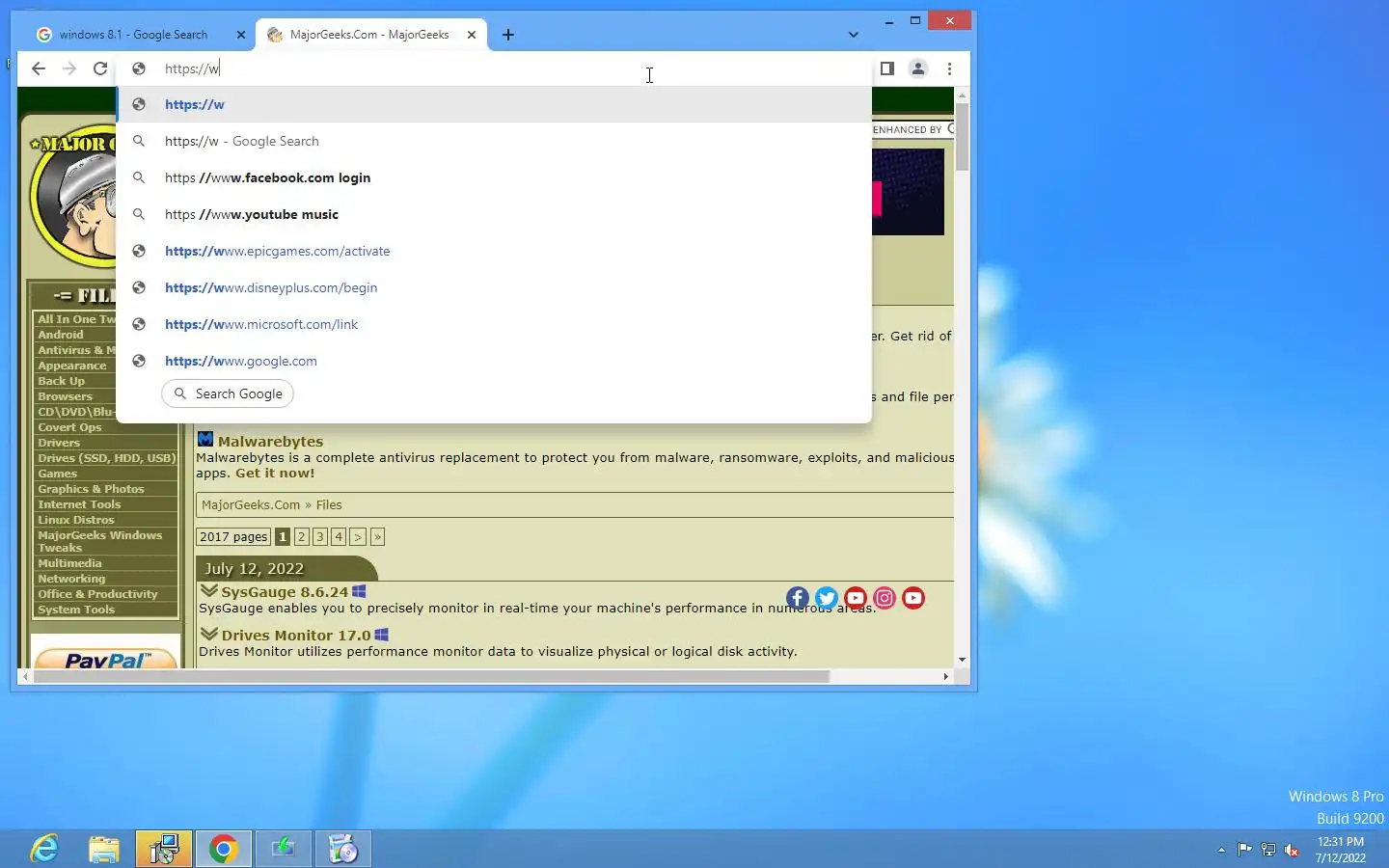
Task: Open Browsers category in sidebar
Action: pos(65,396)
